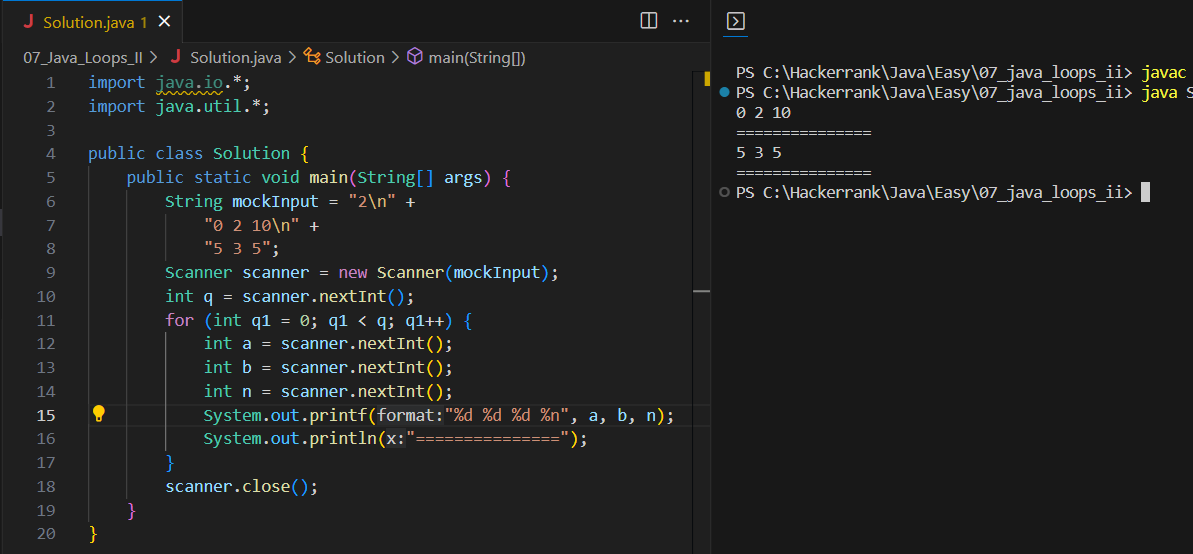Expand the main(String[]) breadcrumb dropdown
1193x554 pixels.
477,58
